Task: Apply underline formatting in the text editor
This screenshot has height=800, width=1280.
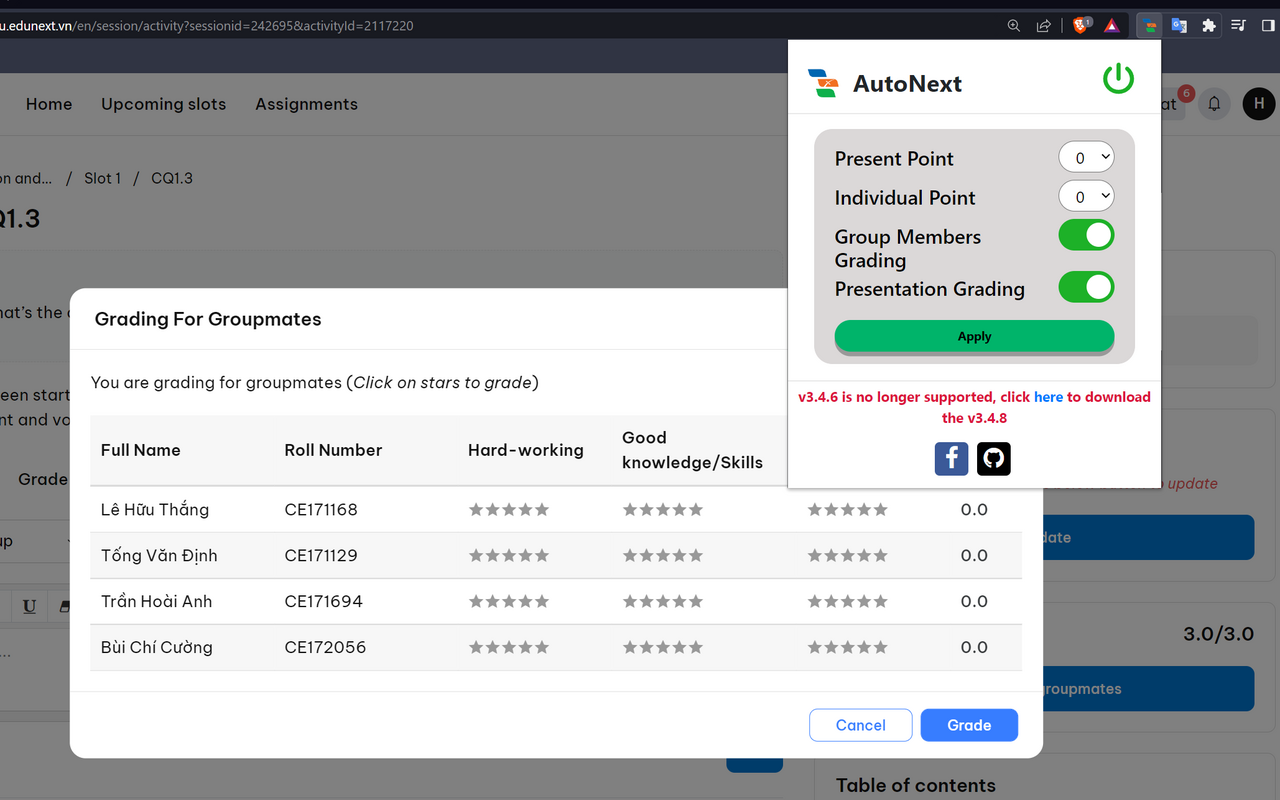Action: click(29, 606)
